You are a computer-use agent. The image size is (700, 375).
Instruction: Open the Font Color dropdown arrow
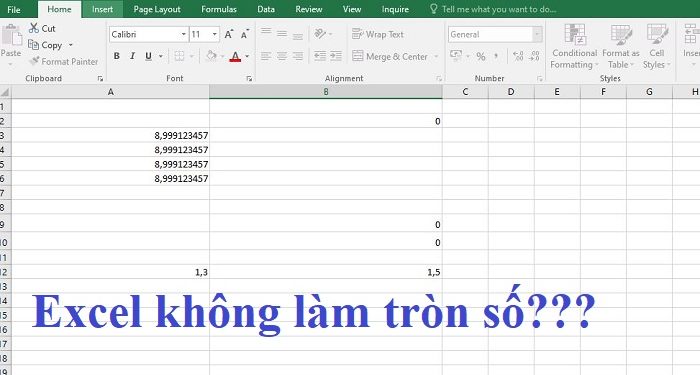pos(247,56)
